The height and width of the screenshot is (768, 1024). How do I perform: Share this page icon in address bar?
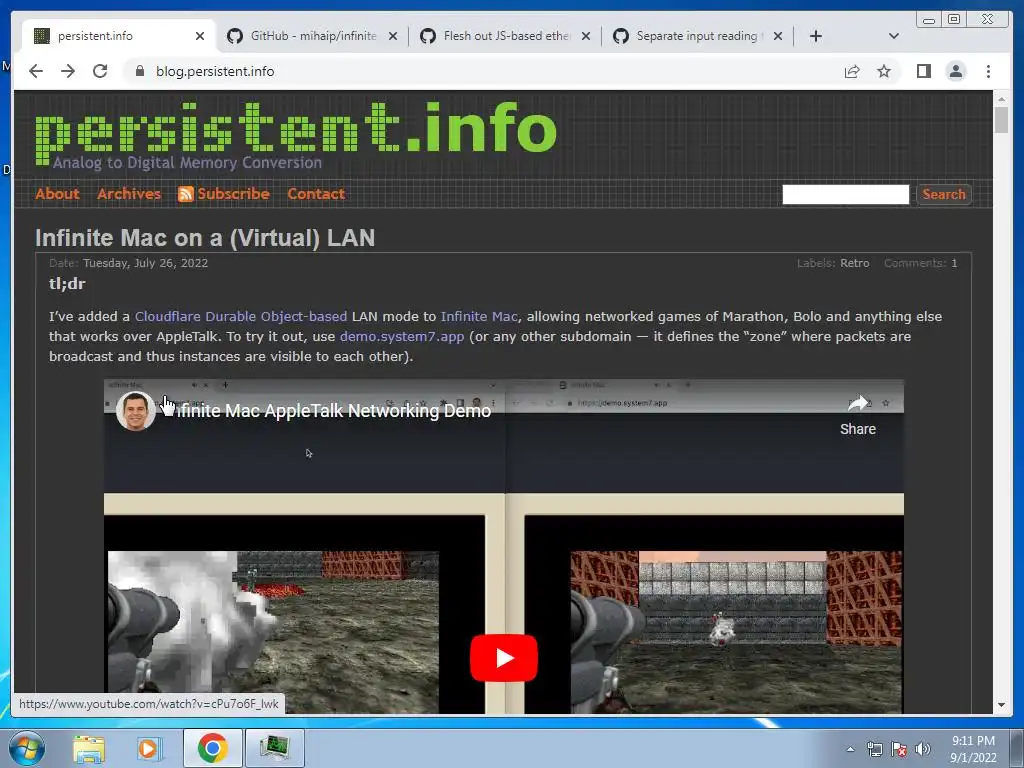(x=852, y=71)
